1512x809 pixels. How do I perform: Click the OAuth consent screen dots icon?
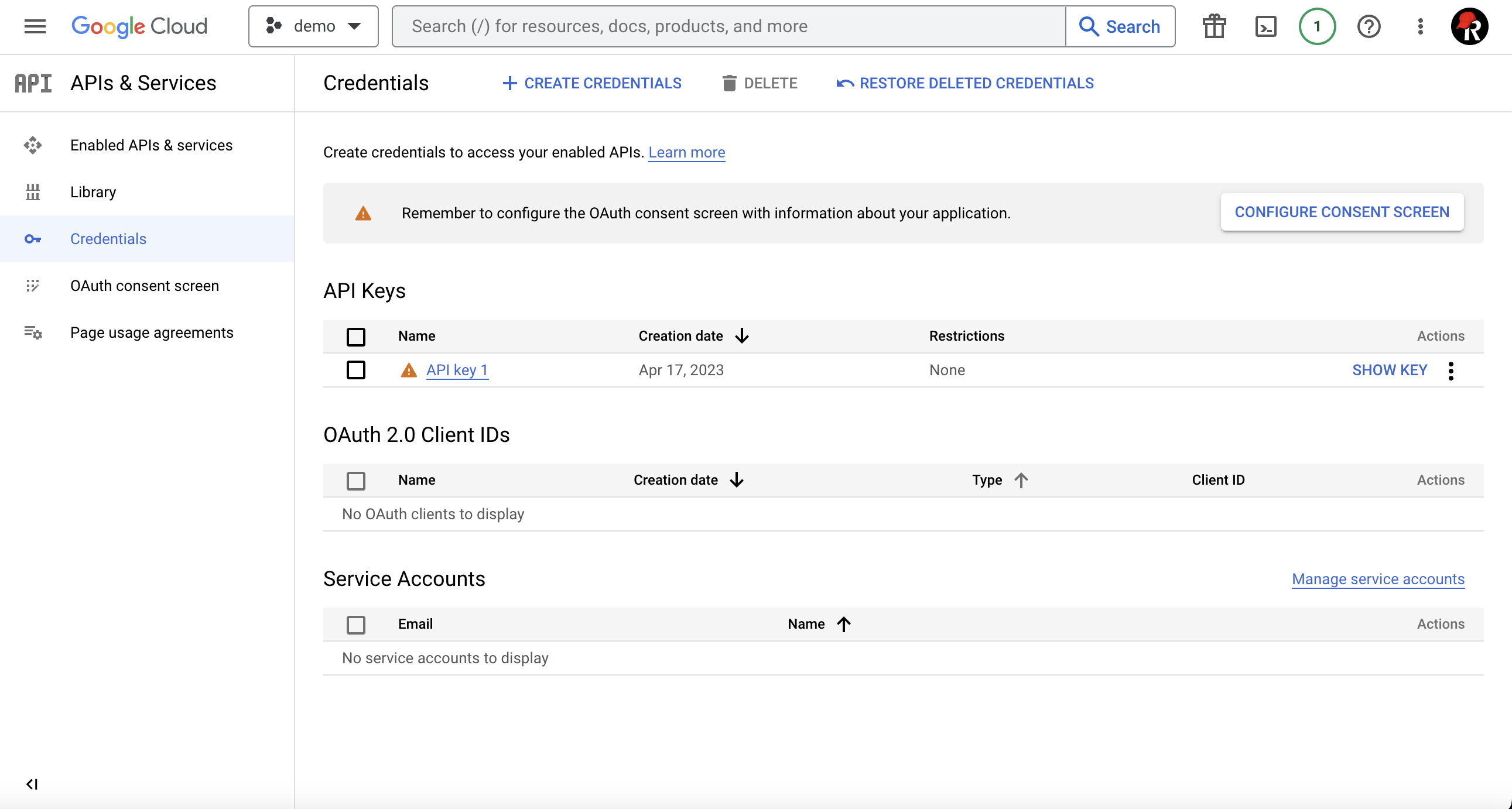(x=33, y=286)
